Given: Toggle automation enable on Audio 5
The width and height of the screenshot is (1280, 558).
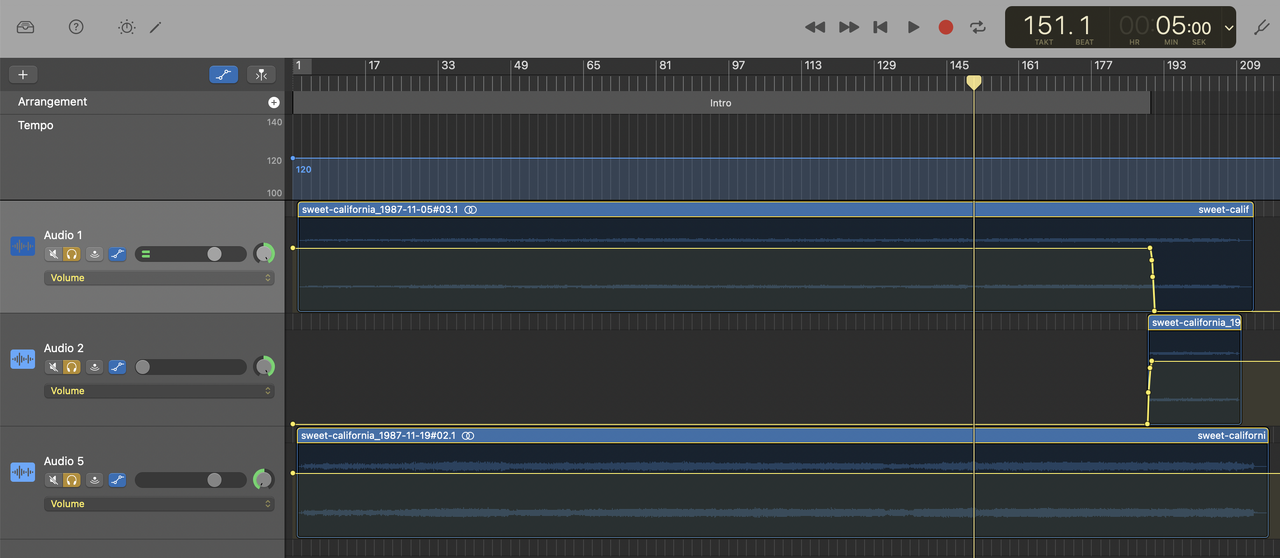Looking at the screenshot, I should coord(117,480).
